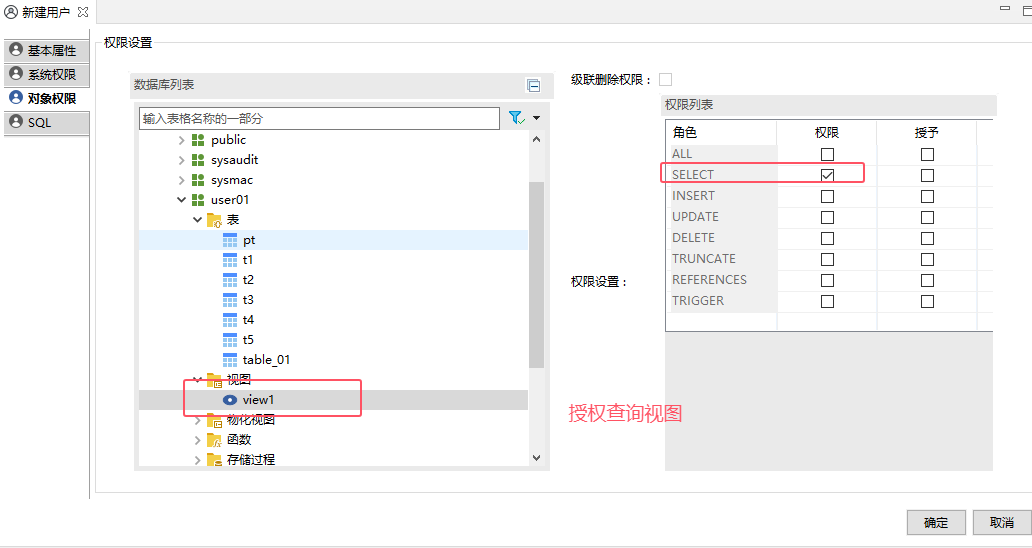Enable the INSERT 权限 checkbox

827,196
